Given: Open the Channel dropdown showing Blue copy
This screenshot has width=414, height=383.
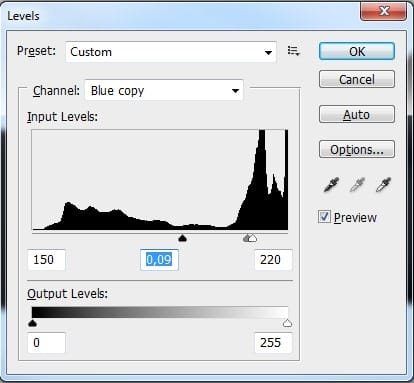Looking at the screenshot, I should [x=164, y=90].
